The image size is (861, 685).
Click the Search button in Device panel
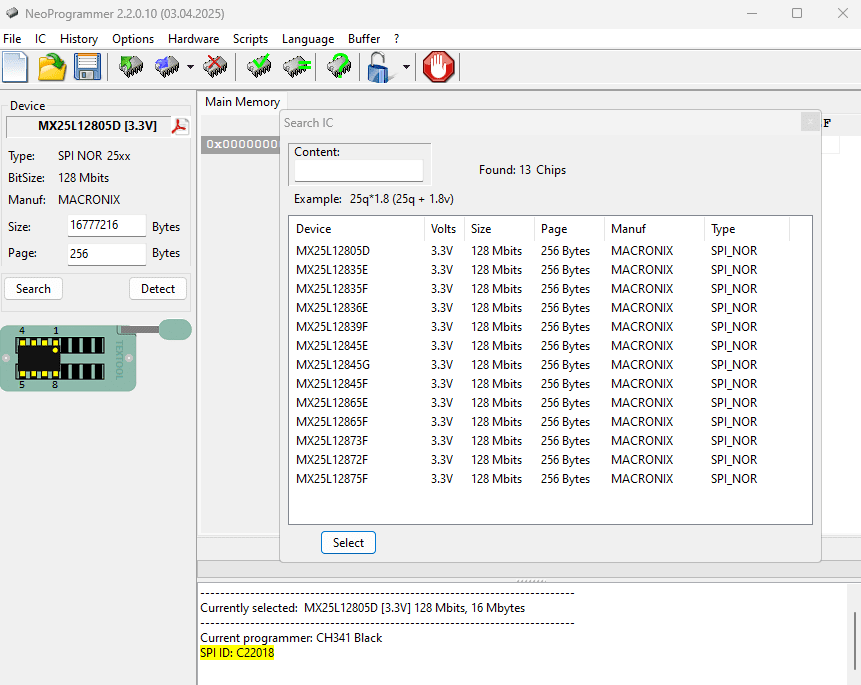33,289
